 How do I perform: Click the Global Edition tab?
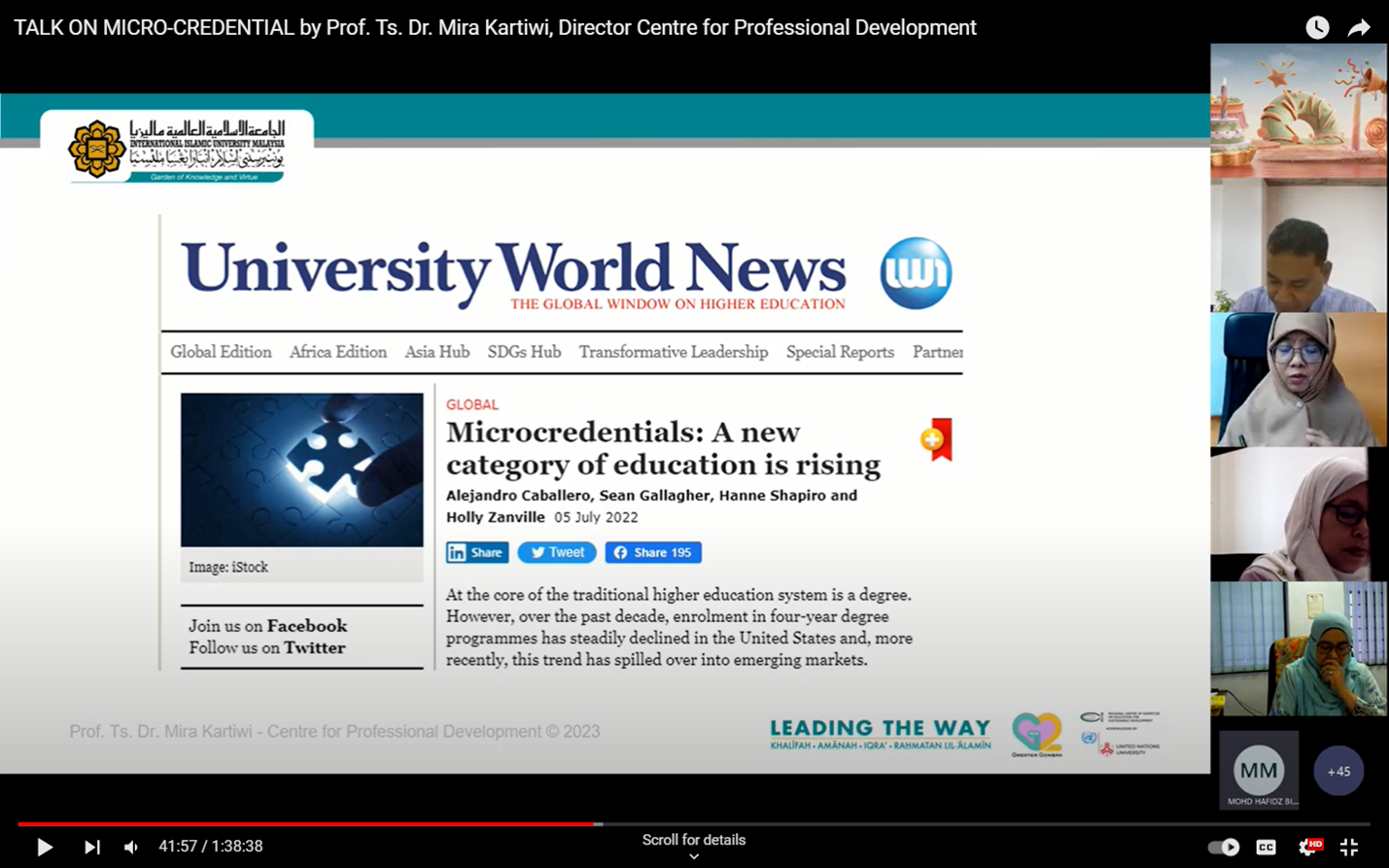pyautogui.click(x=221, y=352)
